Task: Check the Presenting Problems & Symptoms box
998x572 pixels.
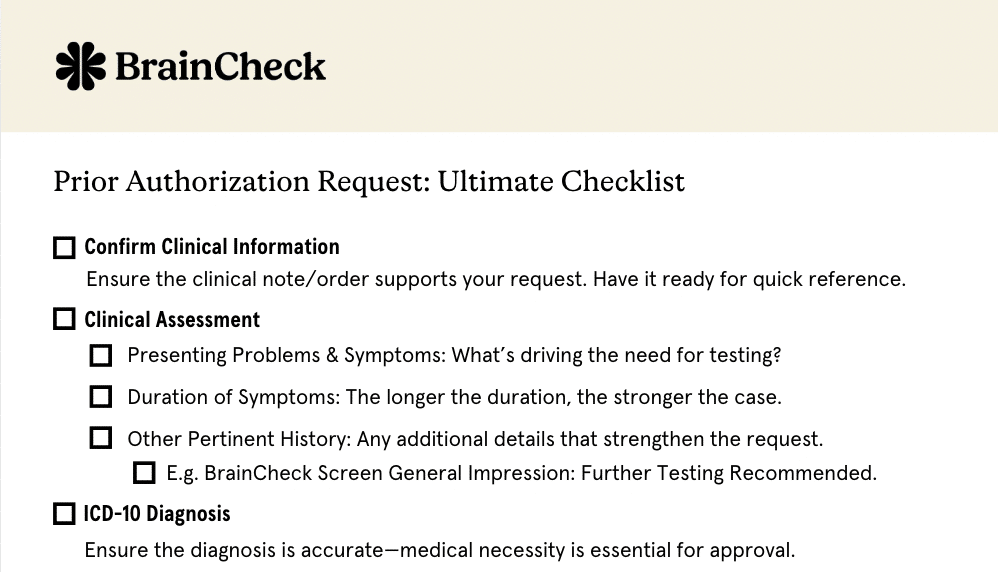Action: click(101, 356)
